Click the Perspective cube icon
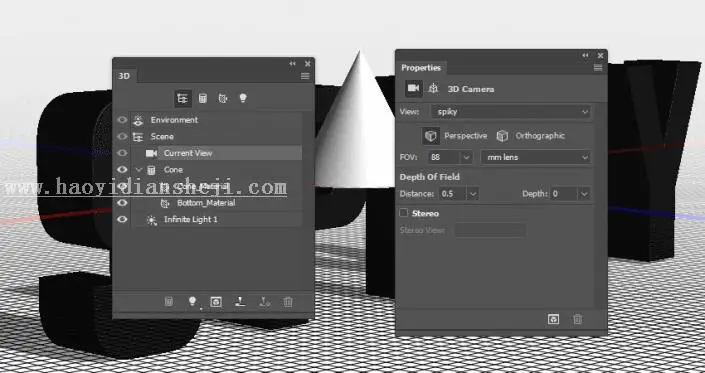The image size is (705, 373). [431, 136]
